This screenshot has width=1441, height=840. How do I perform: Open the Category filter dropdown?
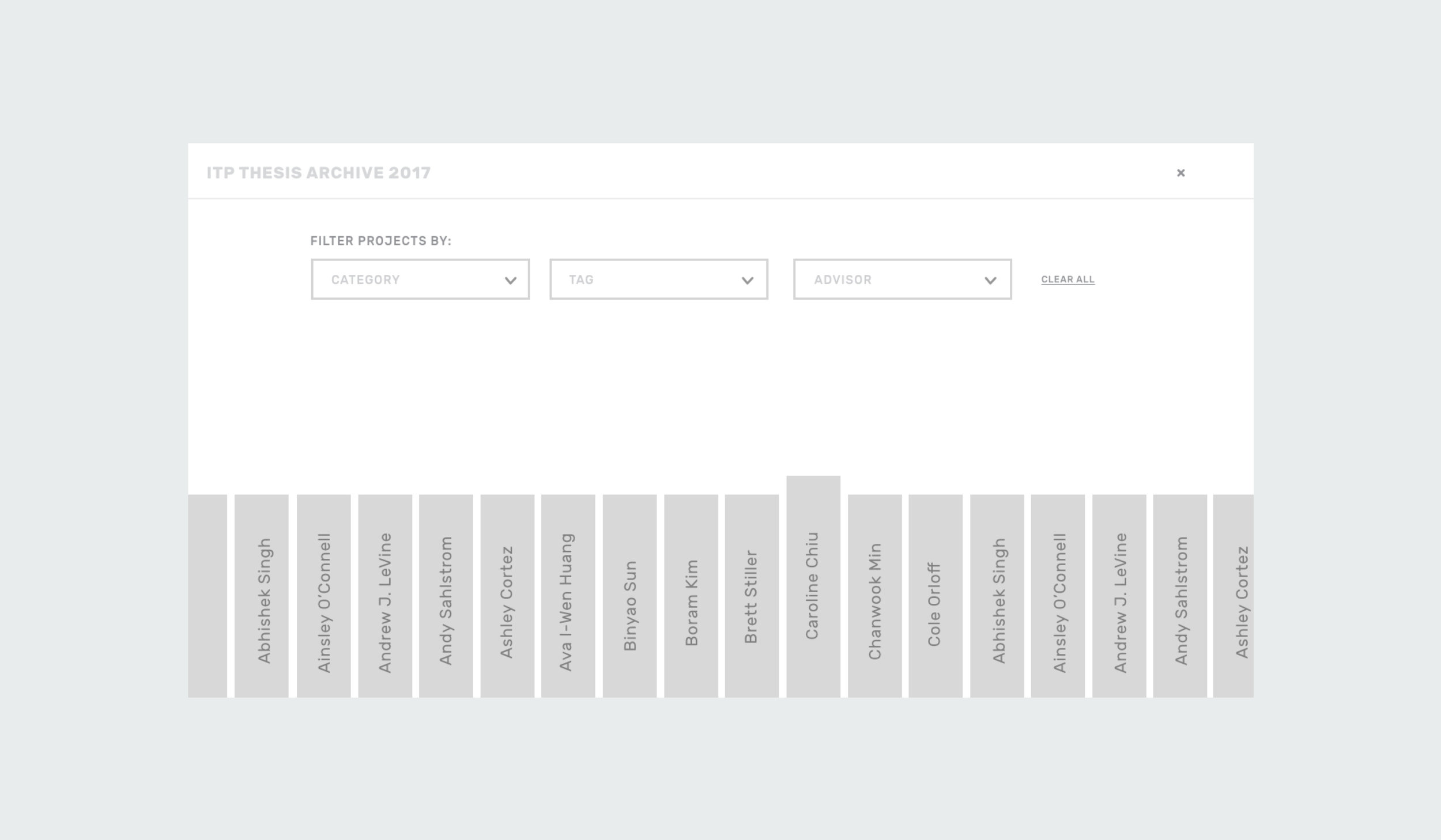click(x=420, y=279)
